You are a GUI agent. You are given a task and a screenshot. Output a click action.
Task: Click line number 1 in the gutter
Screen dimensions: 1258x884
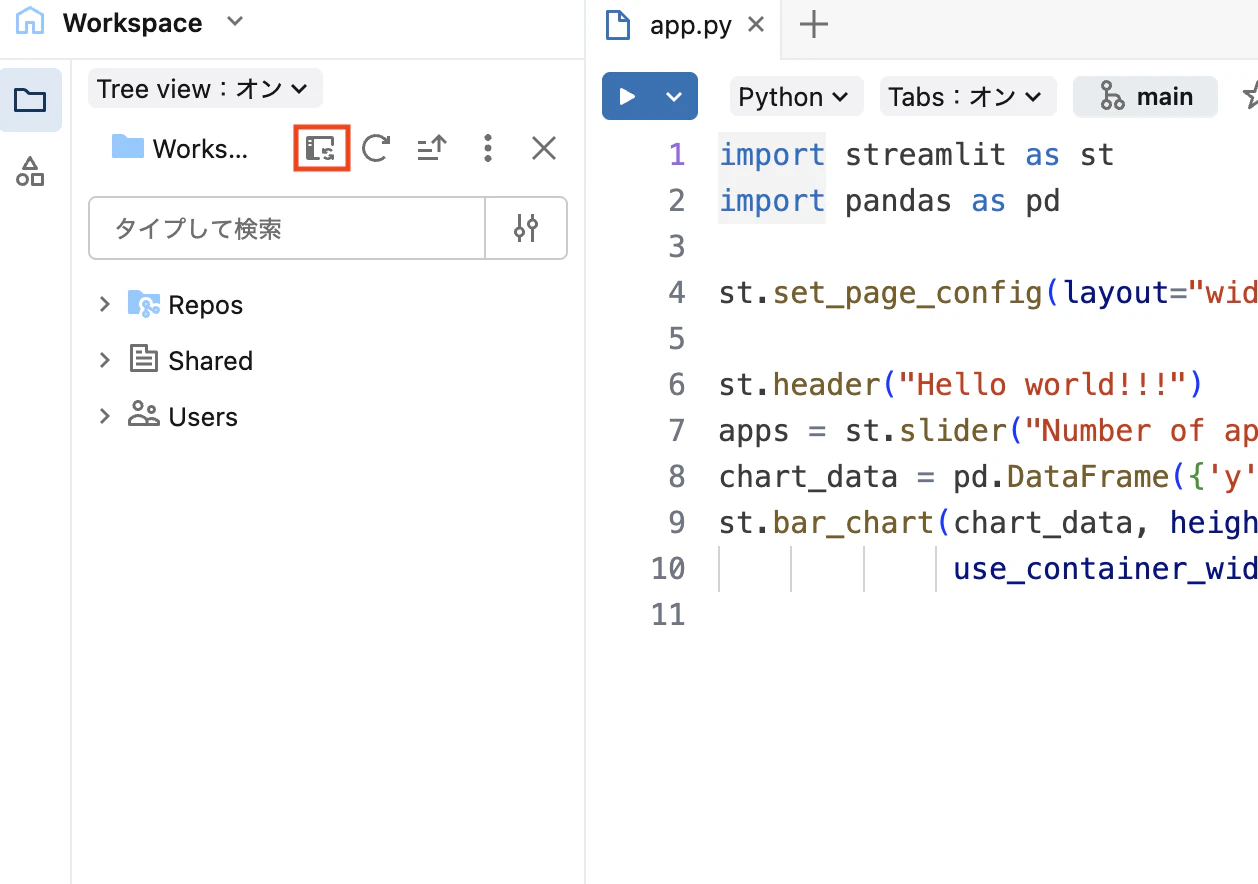(677, 155)
